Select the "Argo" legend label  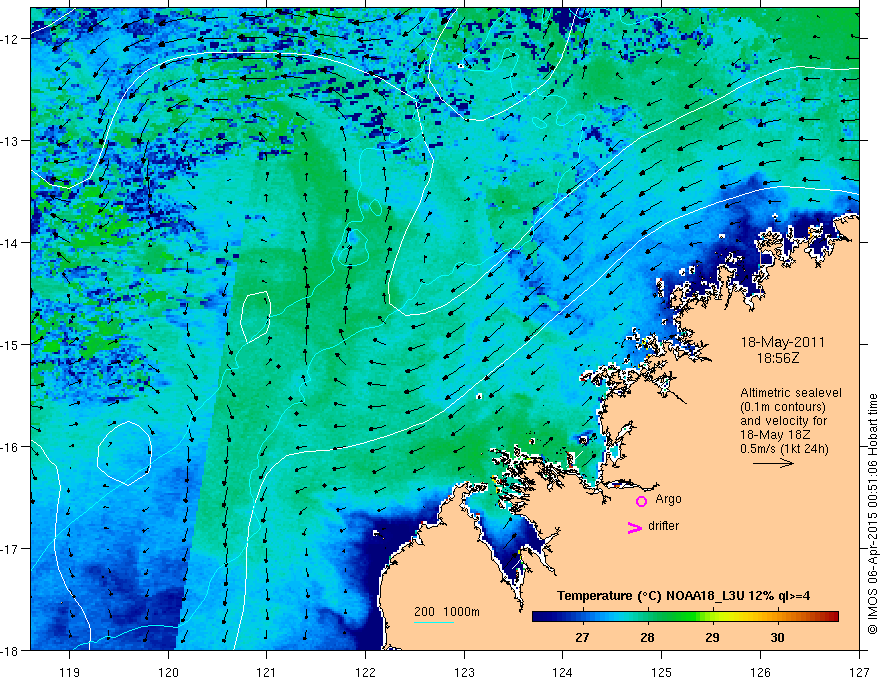point(668,499)
